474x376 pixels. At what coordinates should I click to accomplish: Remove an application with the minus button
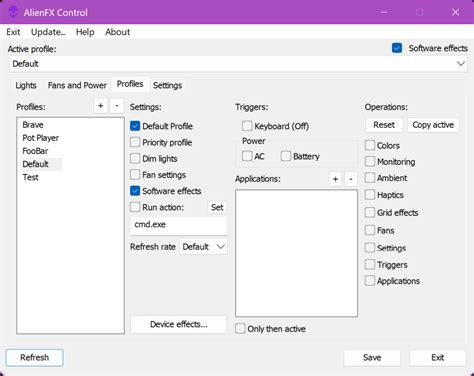pyautogui.click(x=351, y=179)
